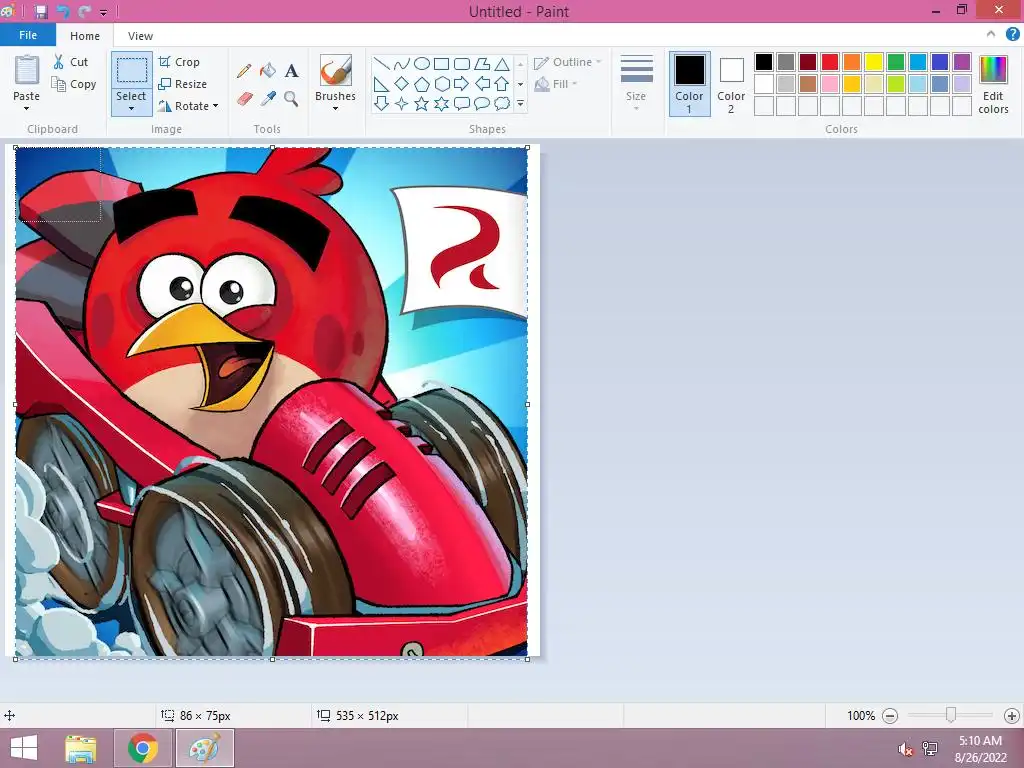1024x768 pixels.
Task: Pick the yellow color swatch
Action: pos(874,62)
